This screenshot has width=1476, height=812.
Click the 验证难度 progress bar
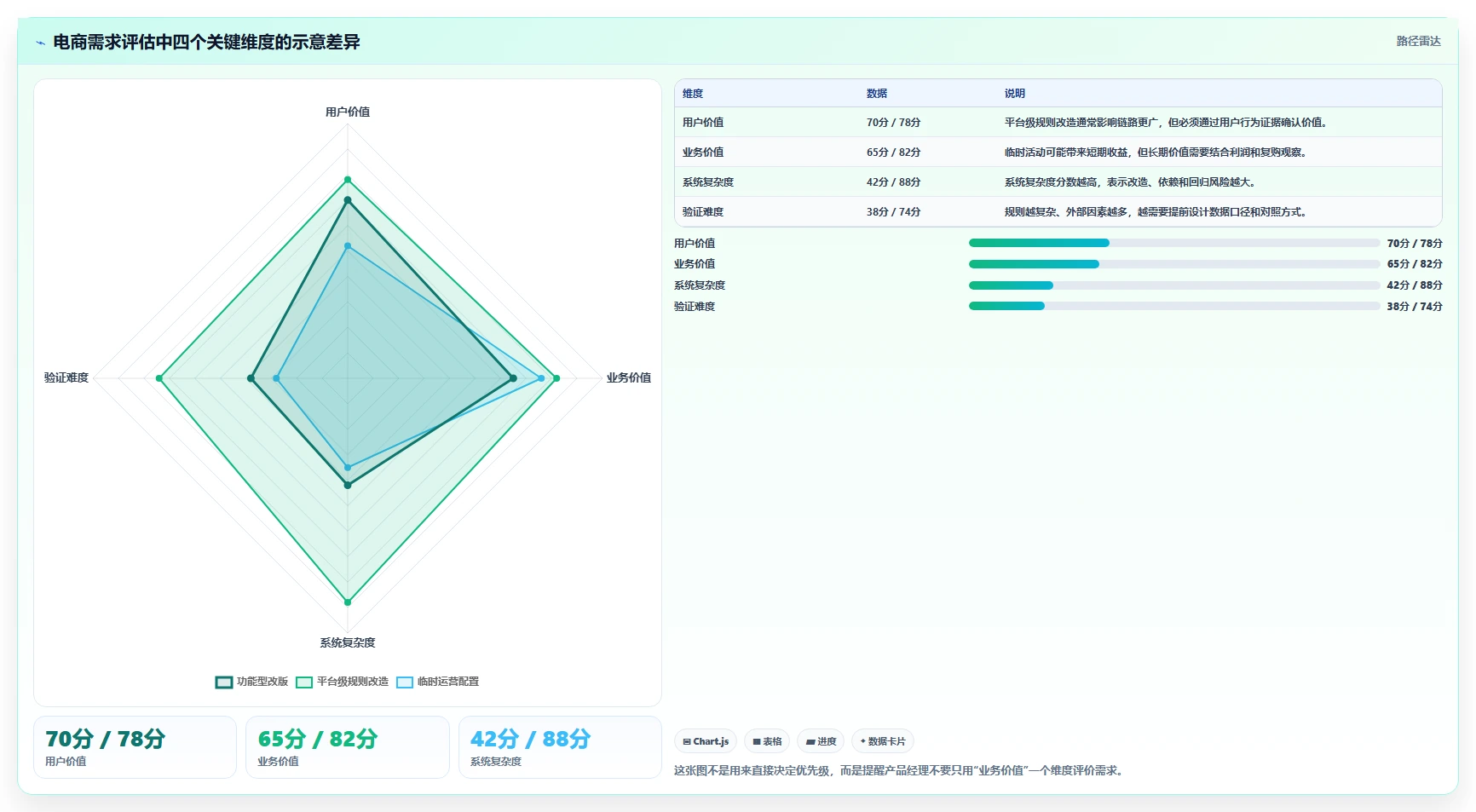(x=1174, y=306)
